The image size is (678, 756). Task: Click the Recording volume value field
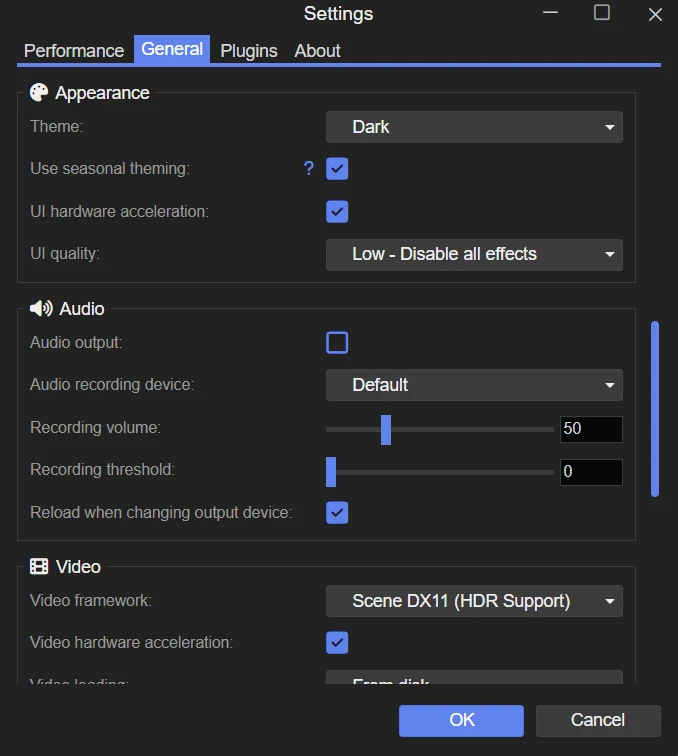591,429
